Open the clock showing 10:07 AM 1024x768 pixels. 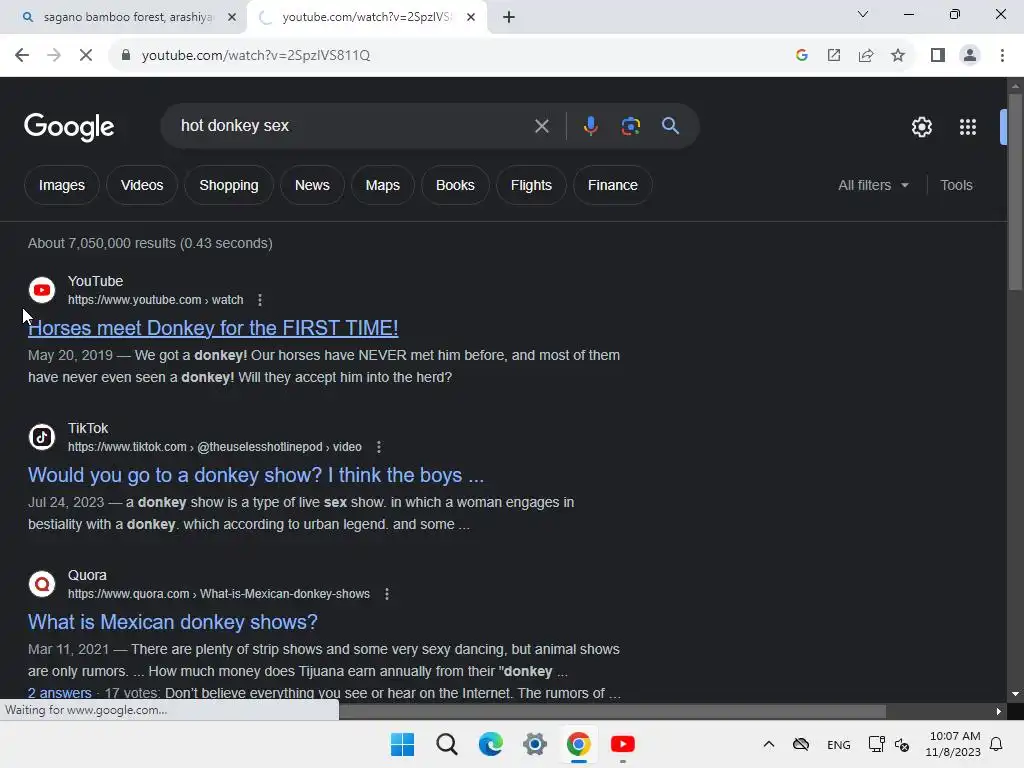[x=953, y=744]
